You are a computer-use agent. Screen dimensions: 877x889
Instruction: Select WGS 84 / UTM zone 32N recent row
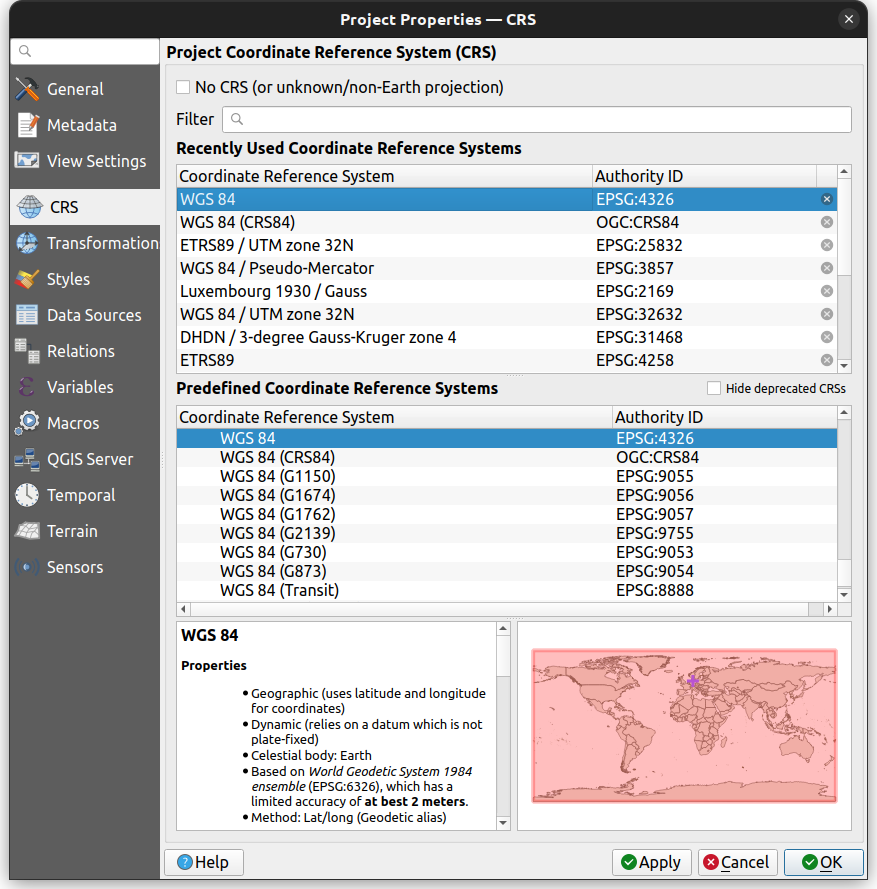[506, 314]
